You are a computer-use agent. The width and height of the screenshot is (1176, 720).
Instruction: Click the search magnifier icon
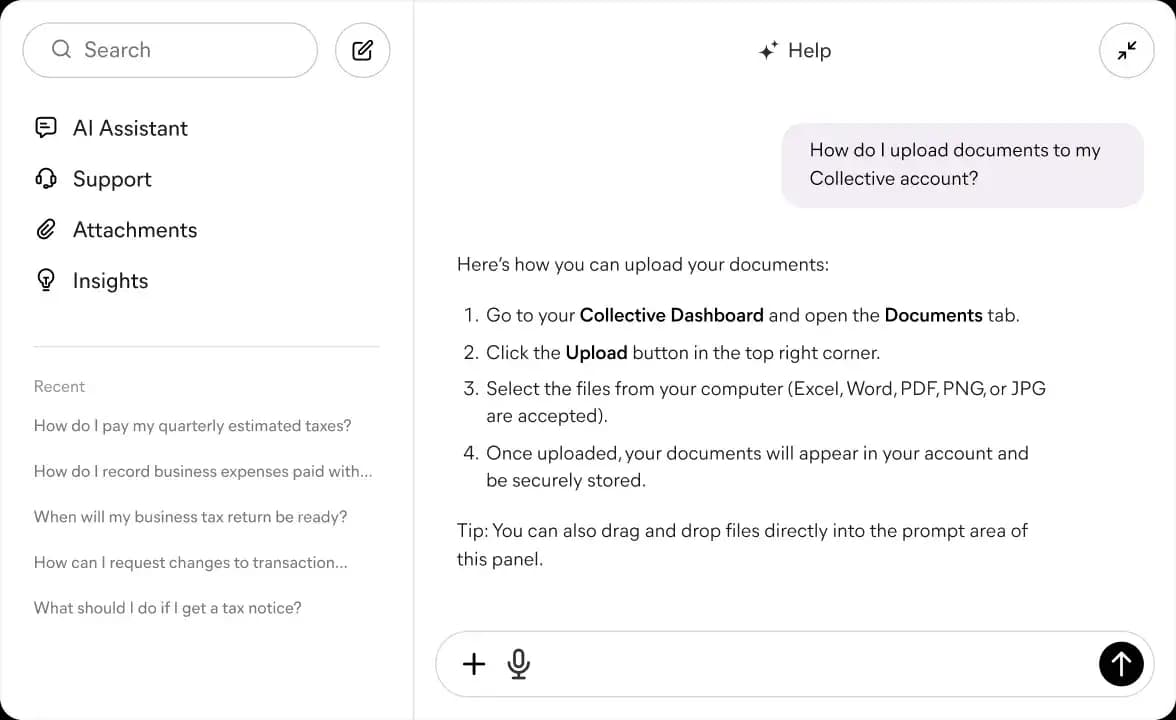[61, 49]
